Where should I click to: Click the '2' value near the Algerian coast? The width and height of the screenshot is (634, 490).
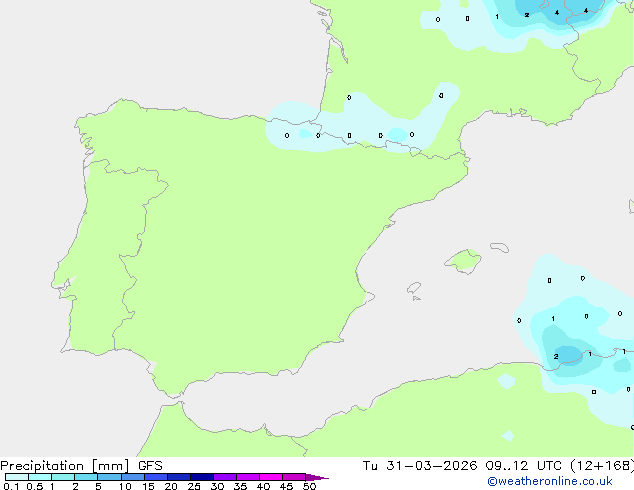[556, 356]
